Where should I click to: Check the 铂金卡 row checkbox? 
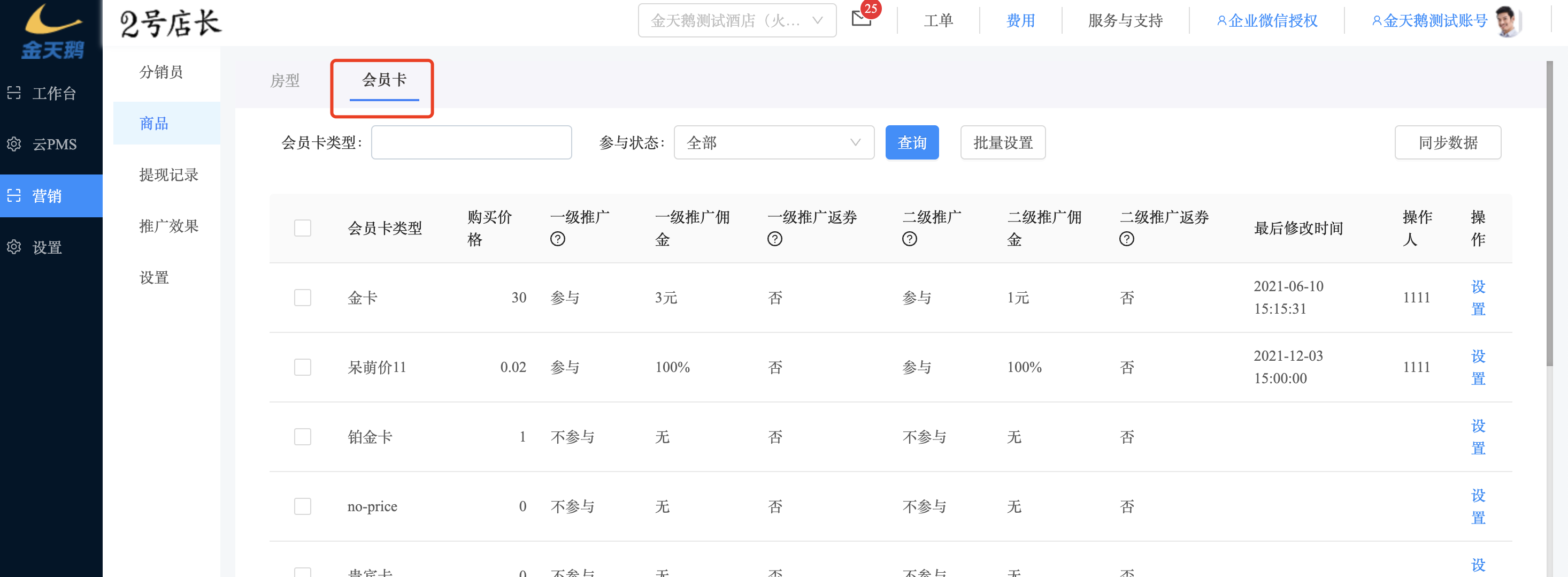coord(303,436)
